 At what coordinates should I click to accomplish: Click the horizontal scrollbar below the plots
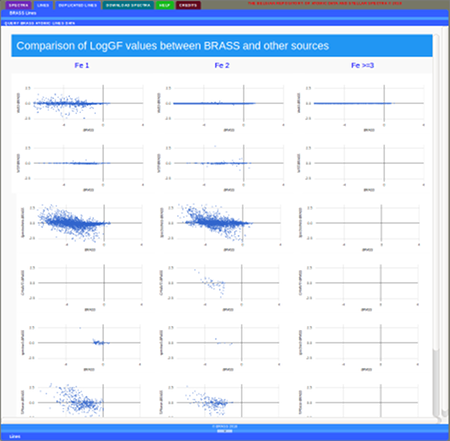218,419
